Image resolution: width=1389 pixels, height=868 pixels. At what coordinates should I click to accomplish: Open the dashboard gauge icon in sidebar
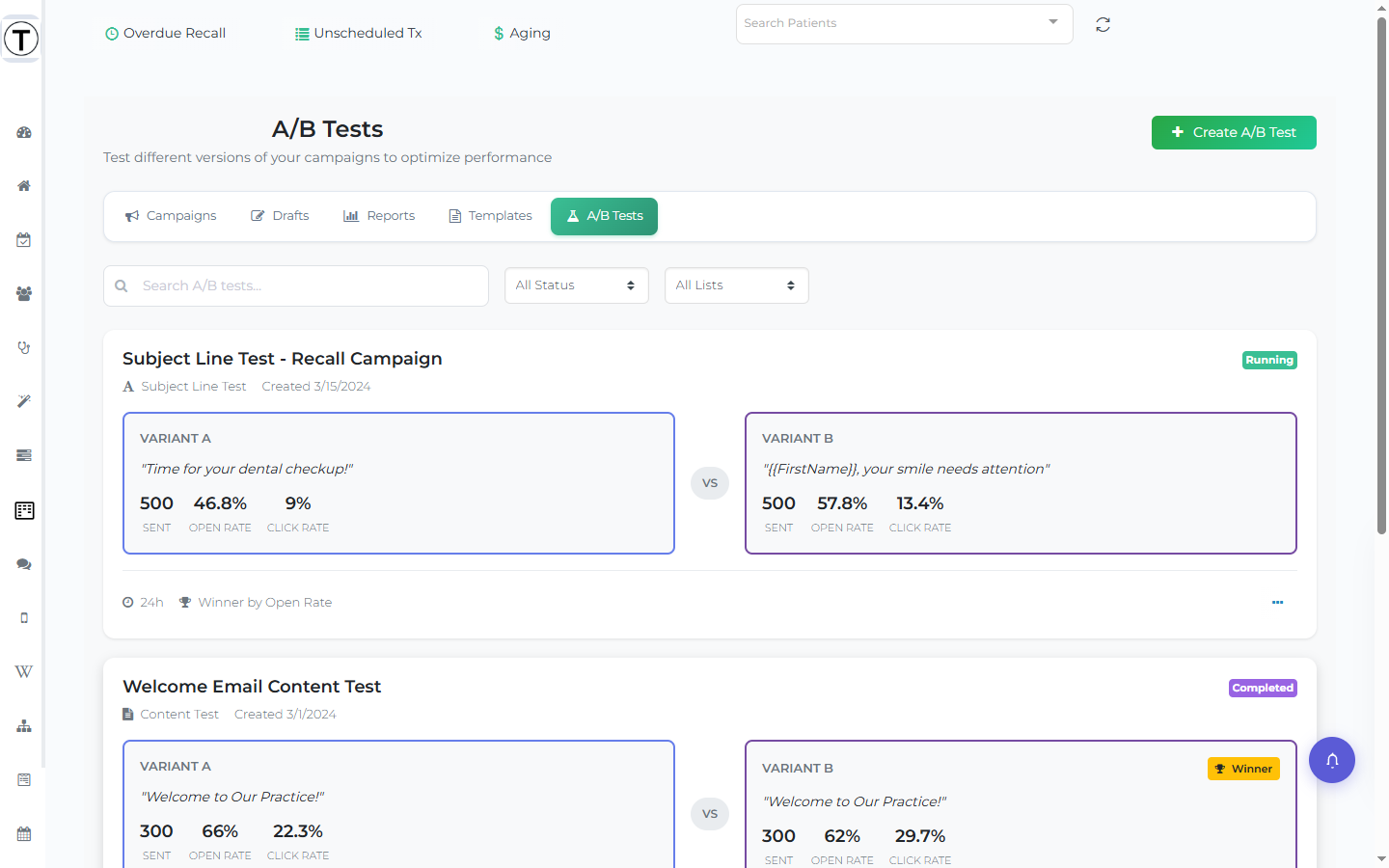click(x=24, y=132)
